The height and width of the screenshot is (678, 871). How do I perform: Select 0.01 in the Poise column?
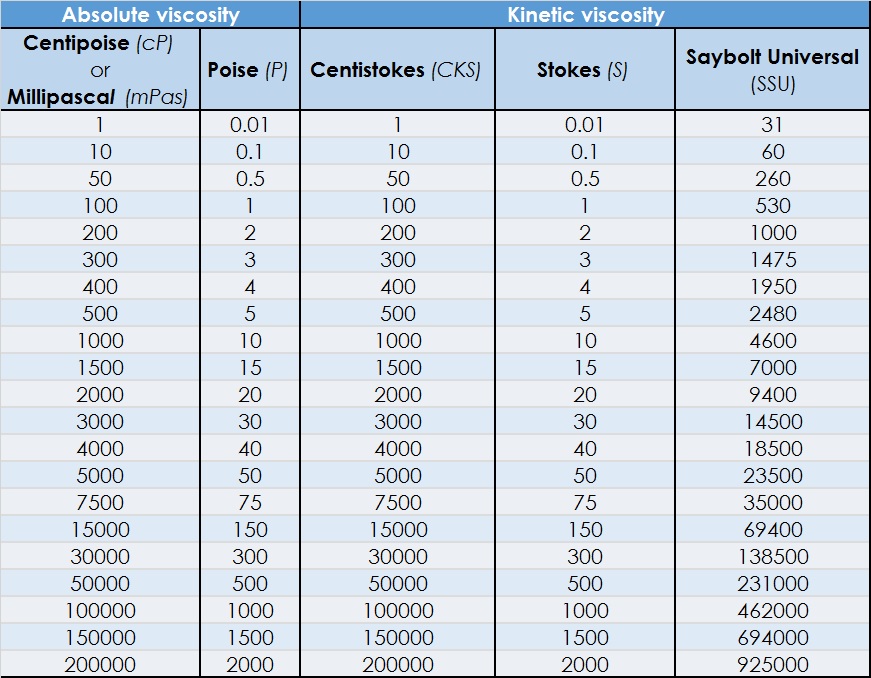249,124
